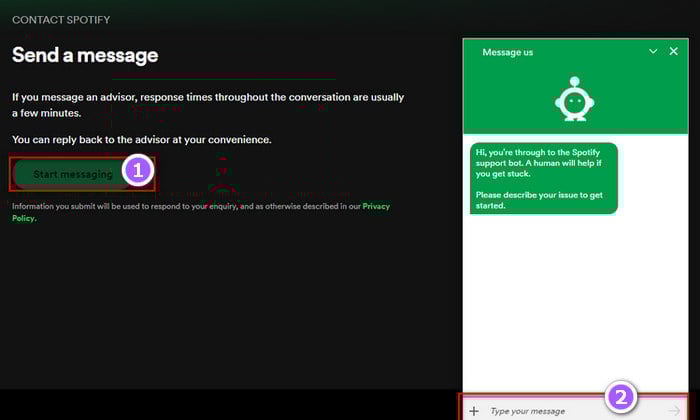This screenshot has width=700, height=420.
Task: Click the 'CONTACT SPOTIFY' heading text
Action: coord(61,20)
